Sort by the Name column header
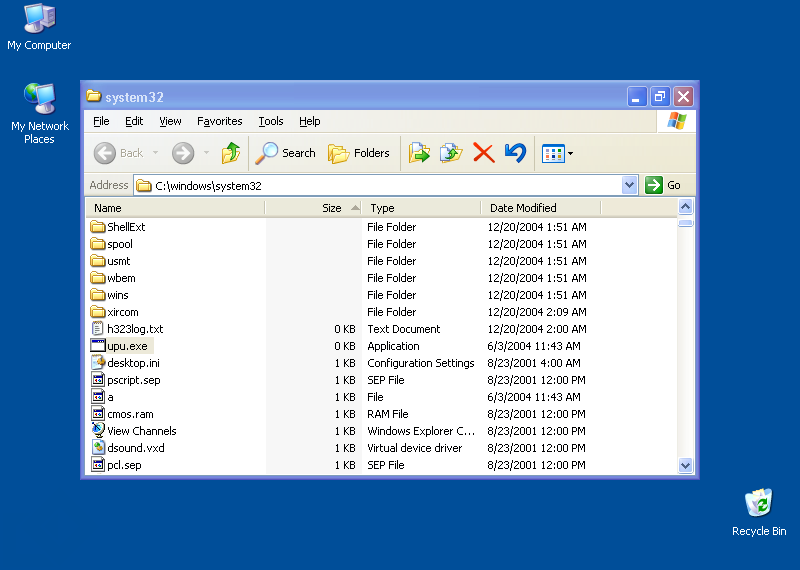The width and height of the screenshot is (800, 570). pyautogui.click(x=175, y=208)
